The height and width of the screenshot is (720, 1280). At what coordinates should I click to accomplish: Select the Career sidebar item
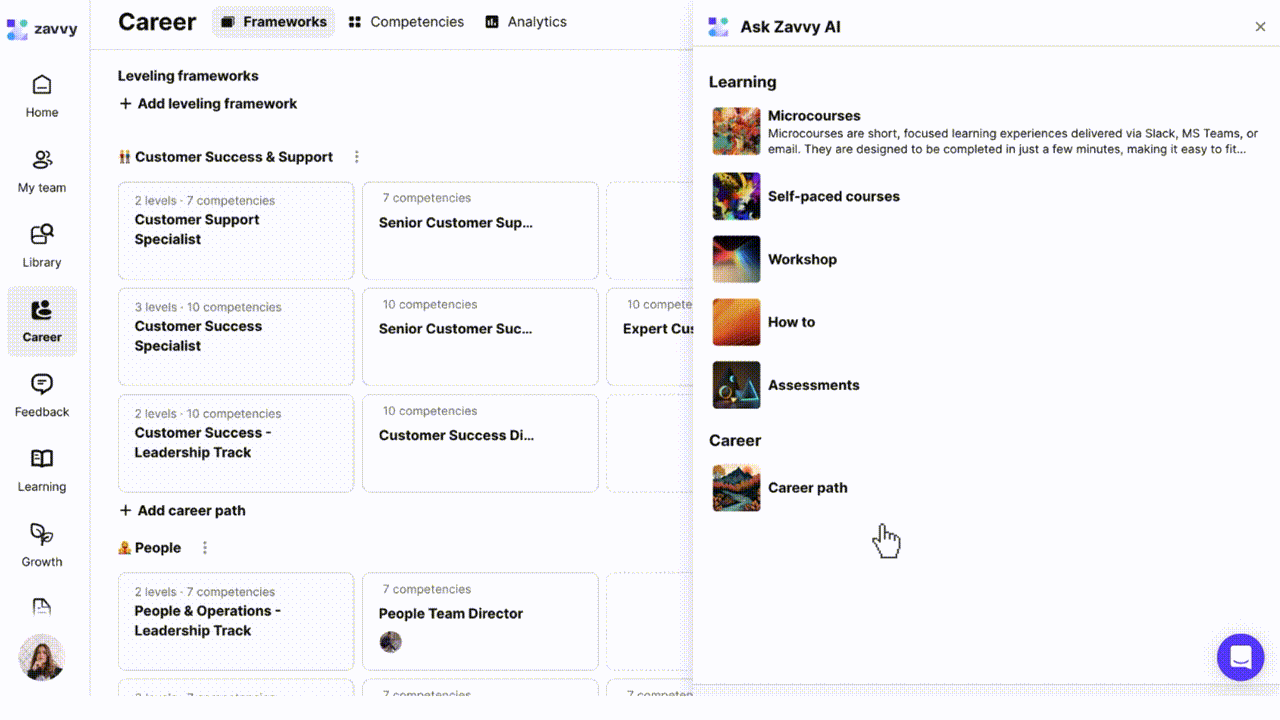(42, 321)
